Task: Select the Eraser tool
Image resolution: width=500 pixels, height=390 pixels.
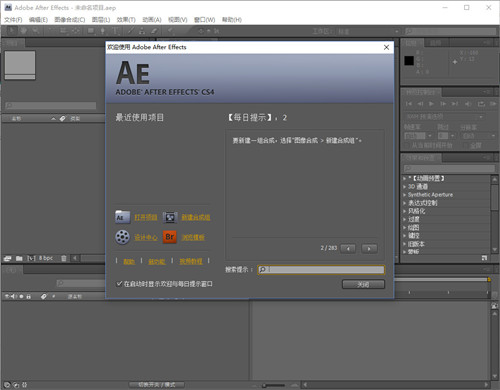Action: coord(154,31)
